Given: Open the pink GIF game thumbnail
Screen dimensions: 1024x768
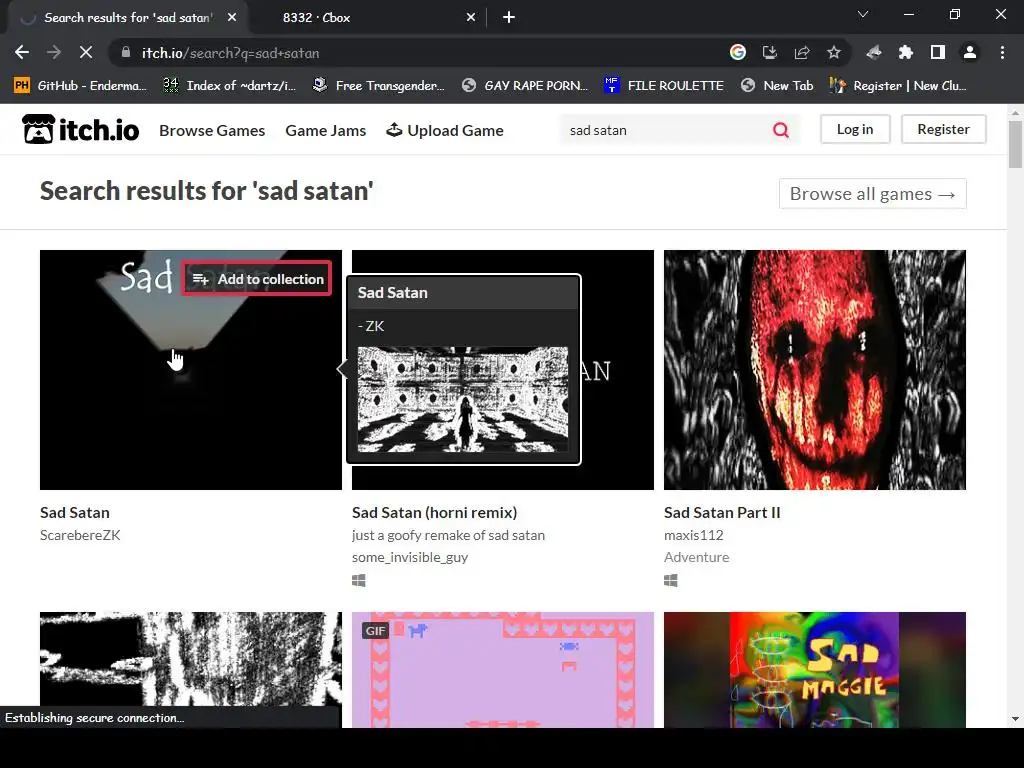Looking at the screenshot, I should click(503, 669).
